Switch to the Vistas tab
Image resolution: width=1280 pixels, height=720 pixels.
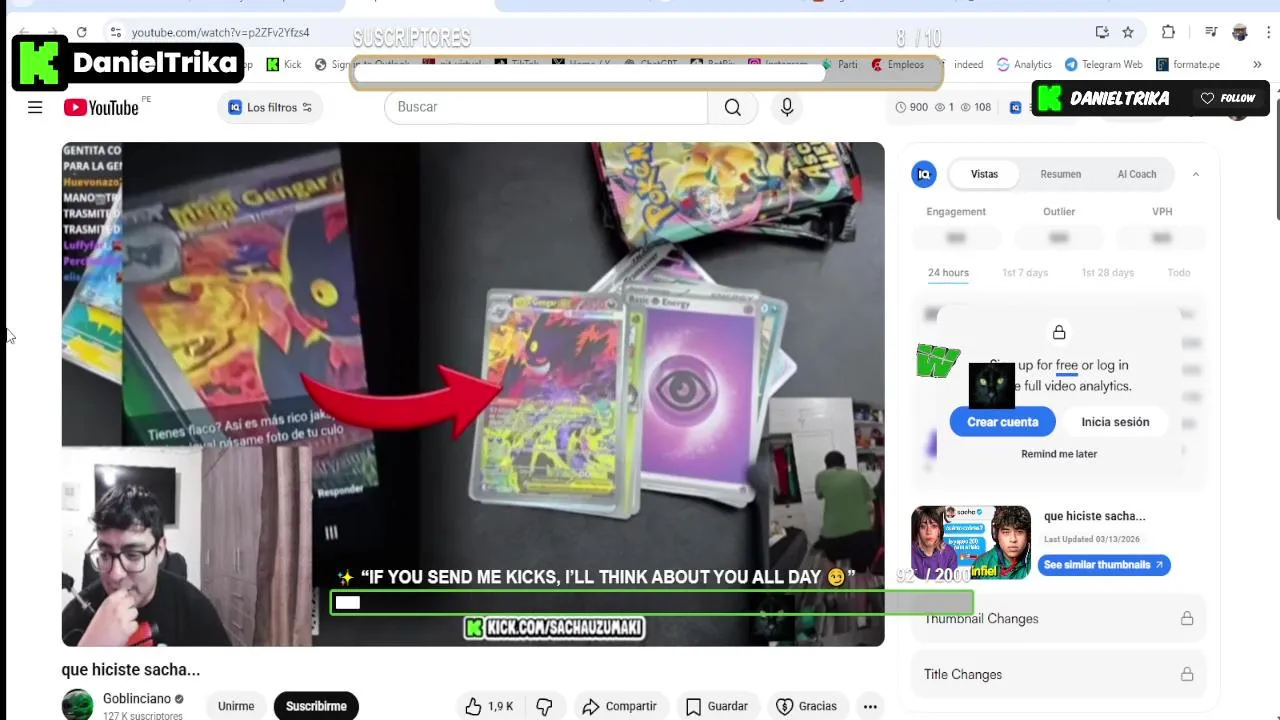pyautogui.click(x=984, y=174)
